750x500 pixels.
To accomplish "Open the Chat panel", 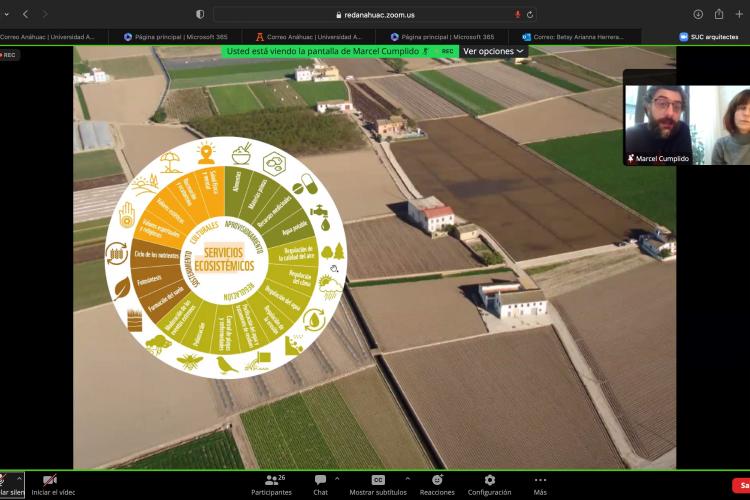I will (320, 485).
